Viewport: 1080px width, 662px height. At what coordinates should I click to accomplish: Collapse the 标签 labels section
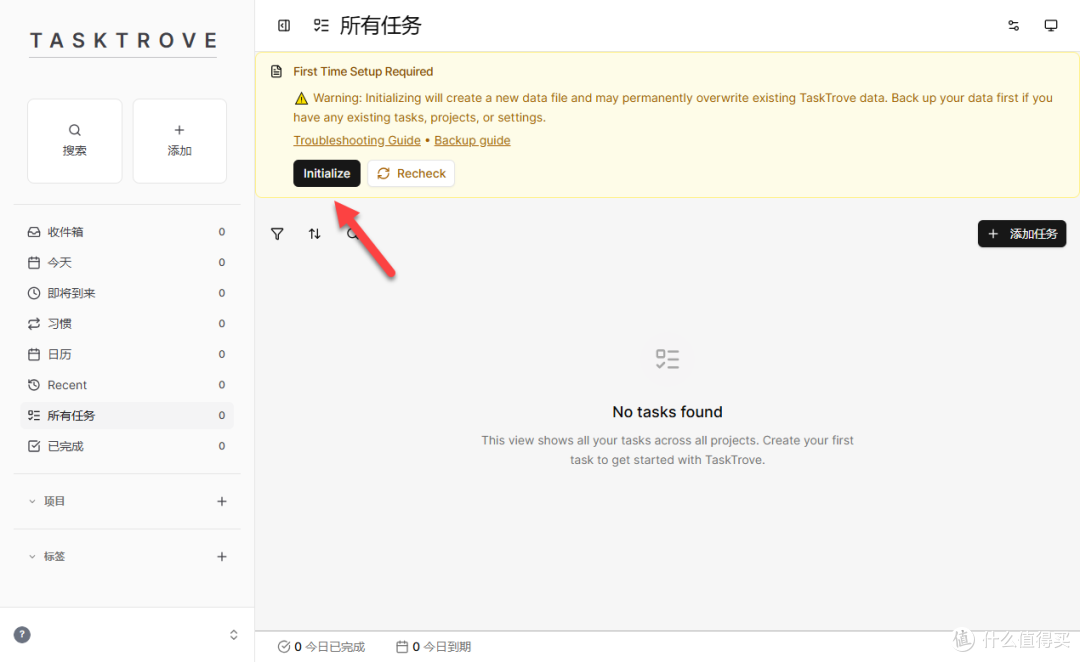tap(46, 557)
